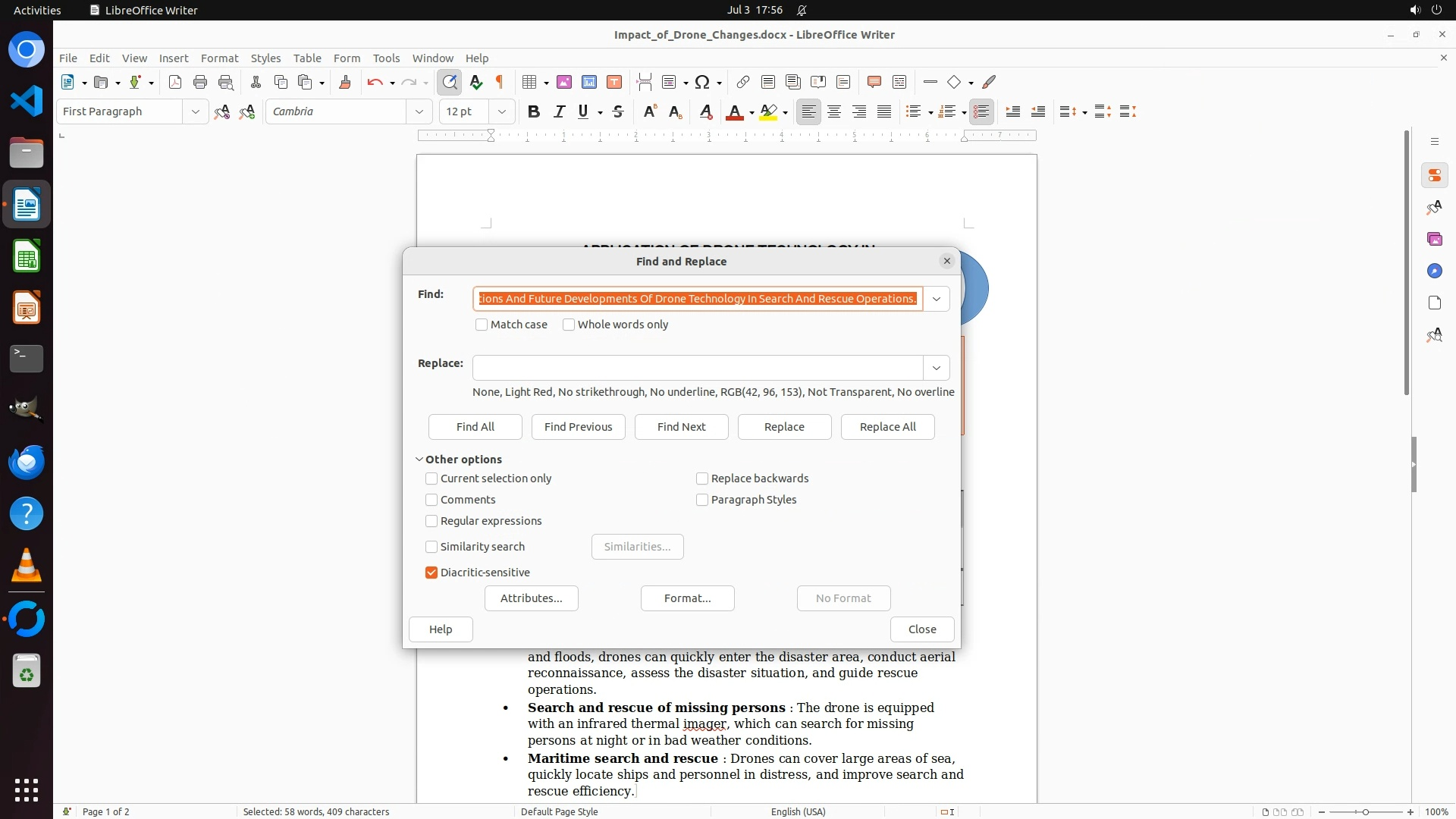Enable the Match case checkbox

point(482,325)
